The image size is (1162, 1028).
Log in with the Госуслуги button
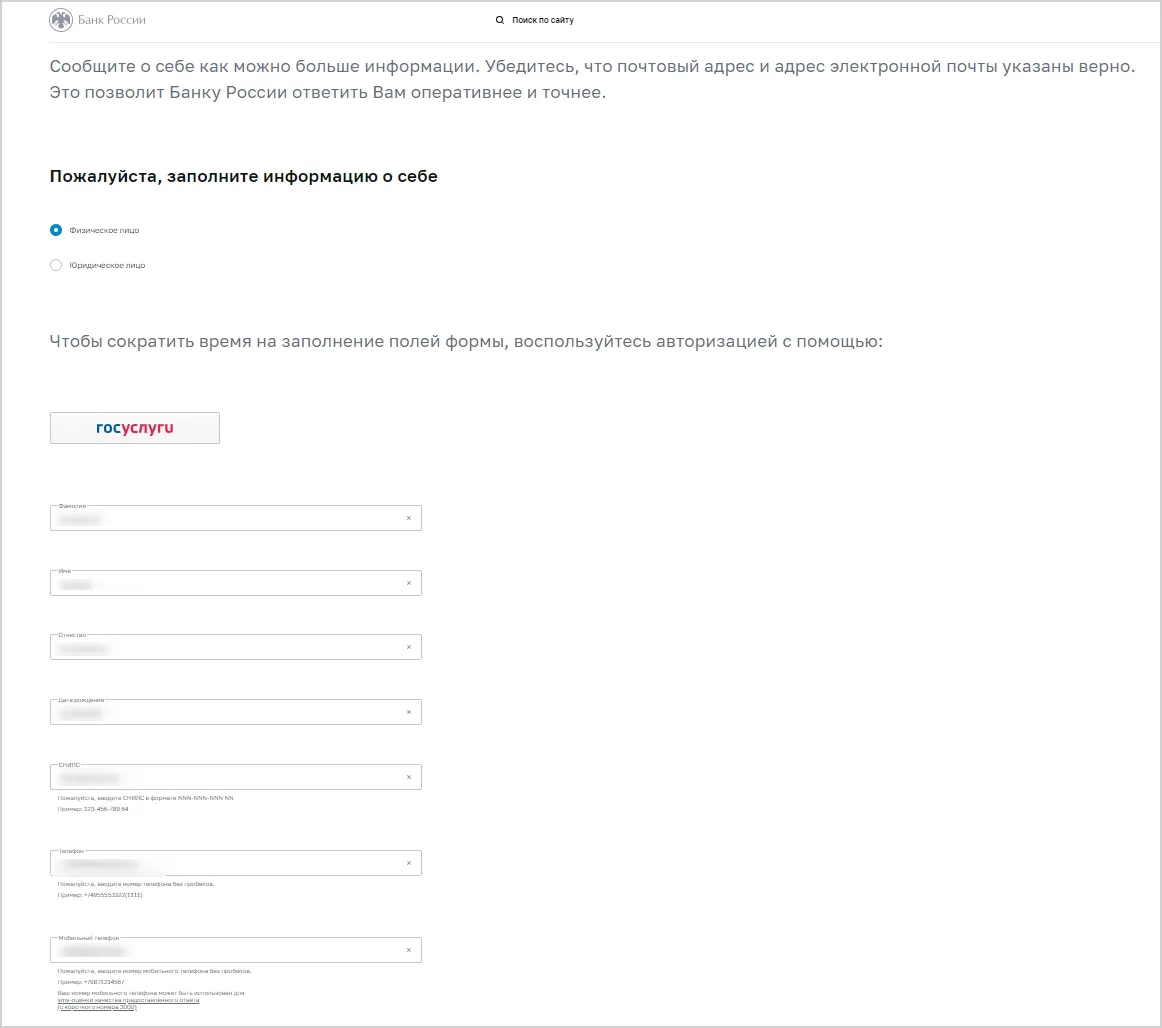pos(135,428)
